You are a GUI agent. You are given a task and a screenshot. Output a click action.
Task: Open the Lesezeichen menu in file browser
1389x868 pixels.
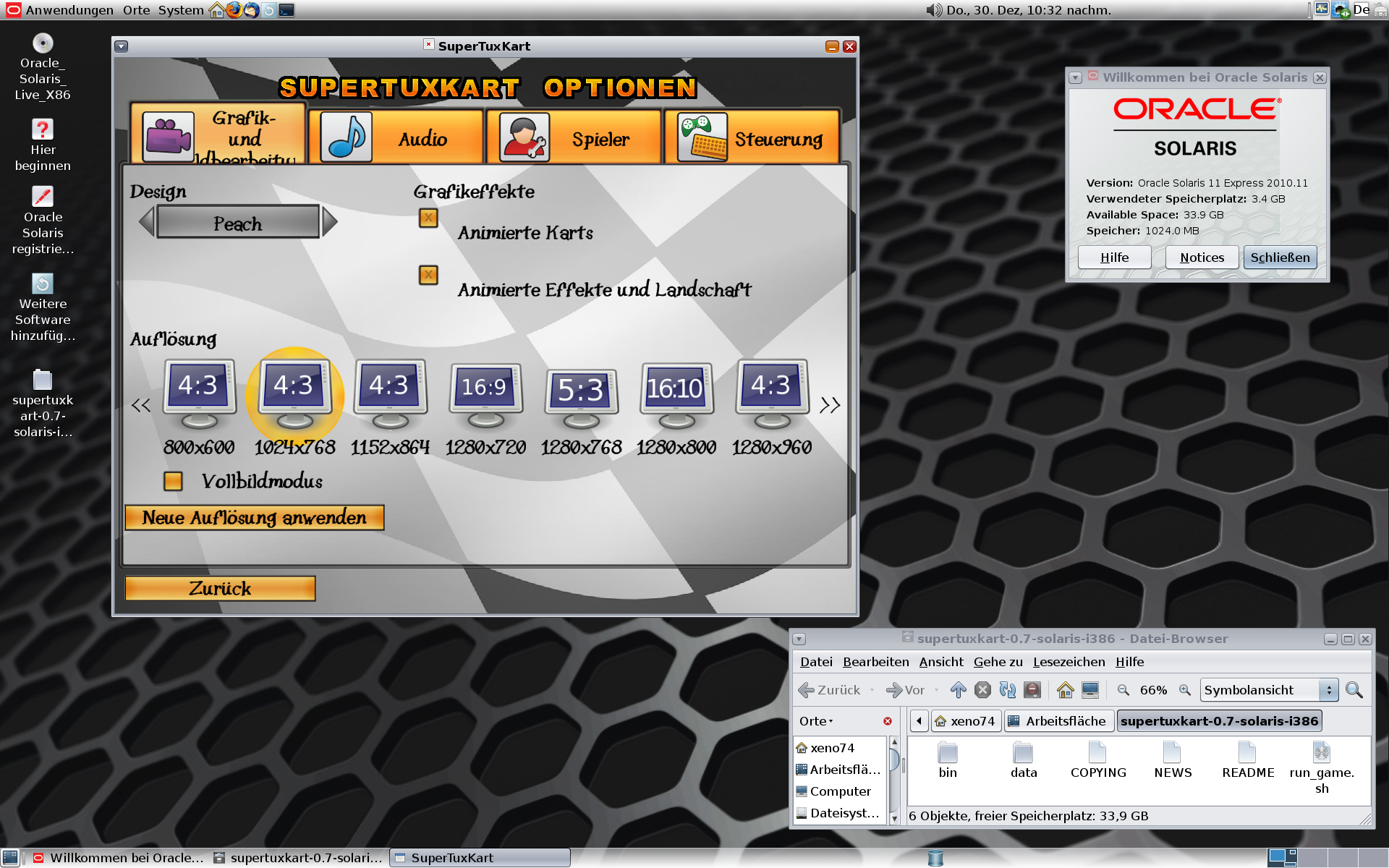tap(1069, 662)
